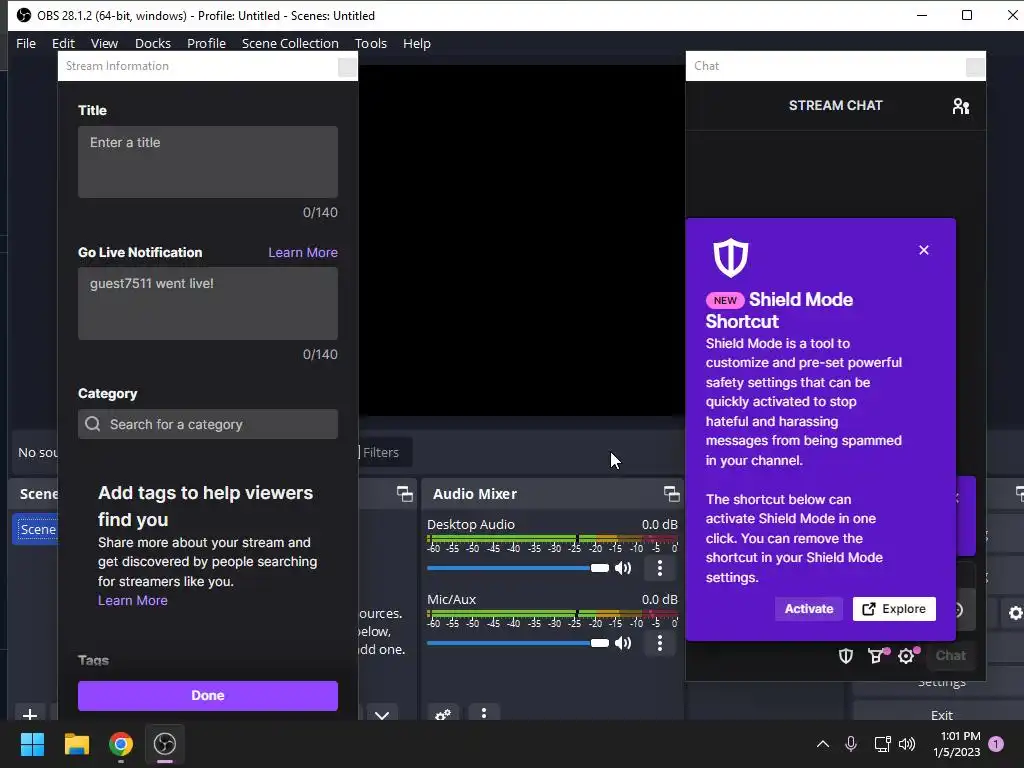
Task: Click the purple Done button
Action: (208, 696)
